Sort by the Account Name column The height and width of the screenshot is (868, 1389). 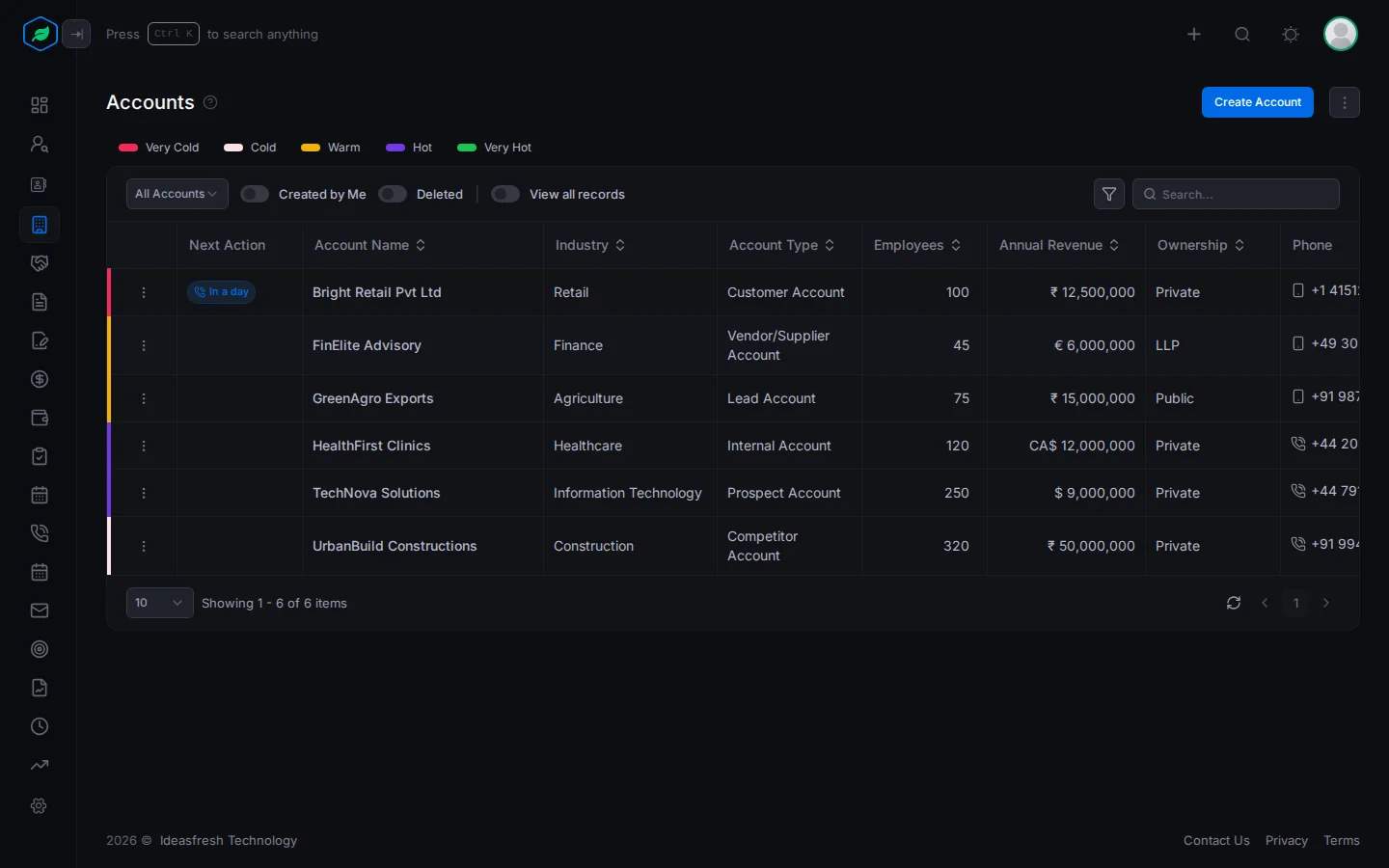(370, 245)
